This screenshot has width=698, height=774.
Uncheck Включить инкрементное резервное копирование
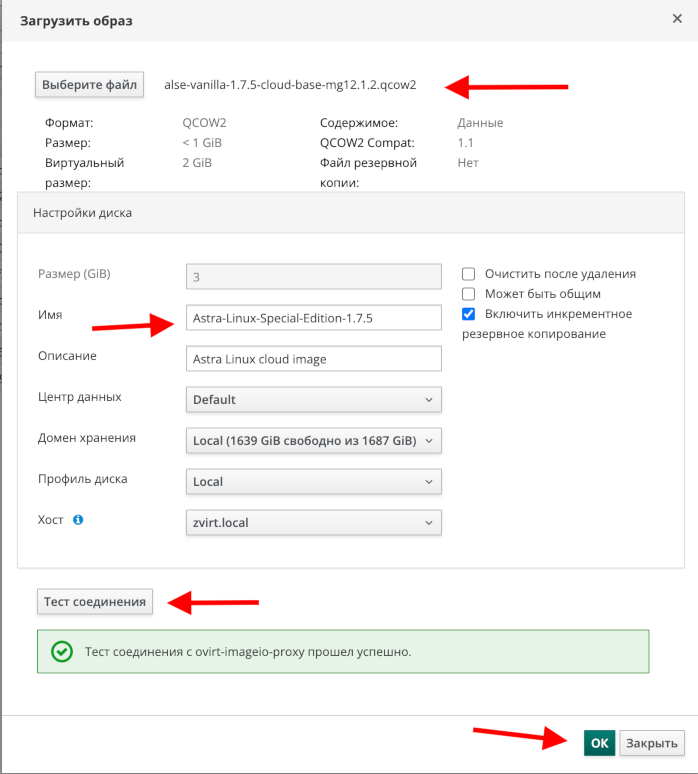tap(467, 314)
